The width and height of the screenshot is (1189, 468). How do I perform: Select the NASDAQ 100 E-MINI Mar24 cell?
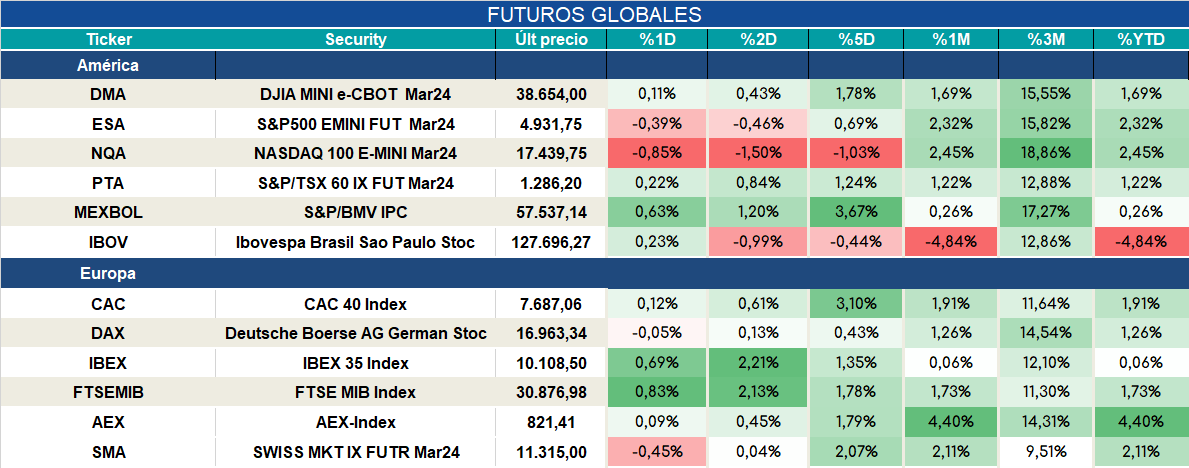[x=356, y=153]
